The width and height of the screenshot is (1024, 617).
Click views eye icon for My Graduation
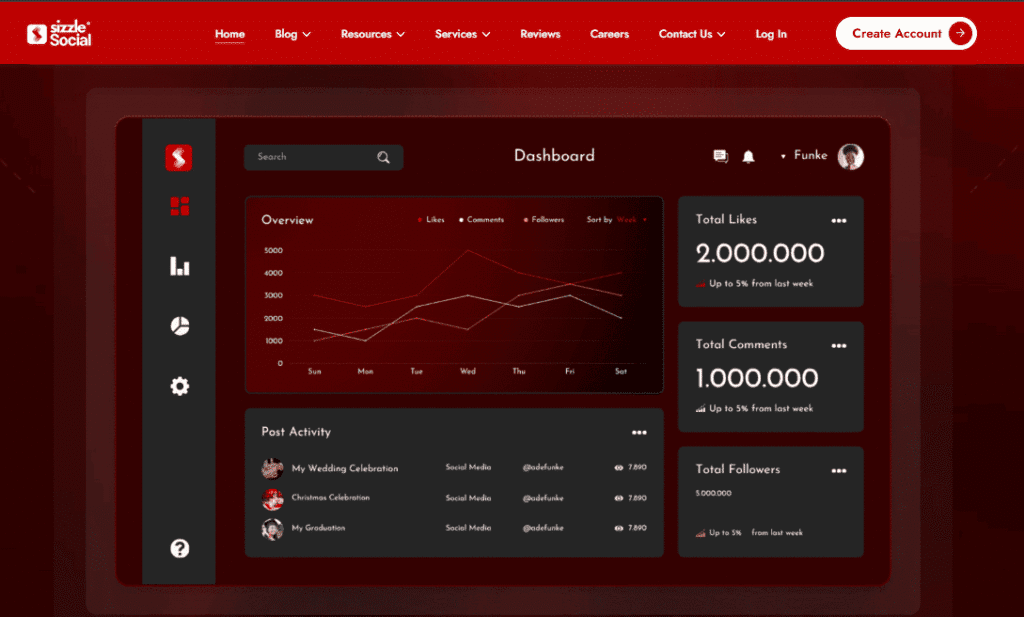(618, 528)
